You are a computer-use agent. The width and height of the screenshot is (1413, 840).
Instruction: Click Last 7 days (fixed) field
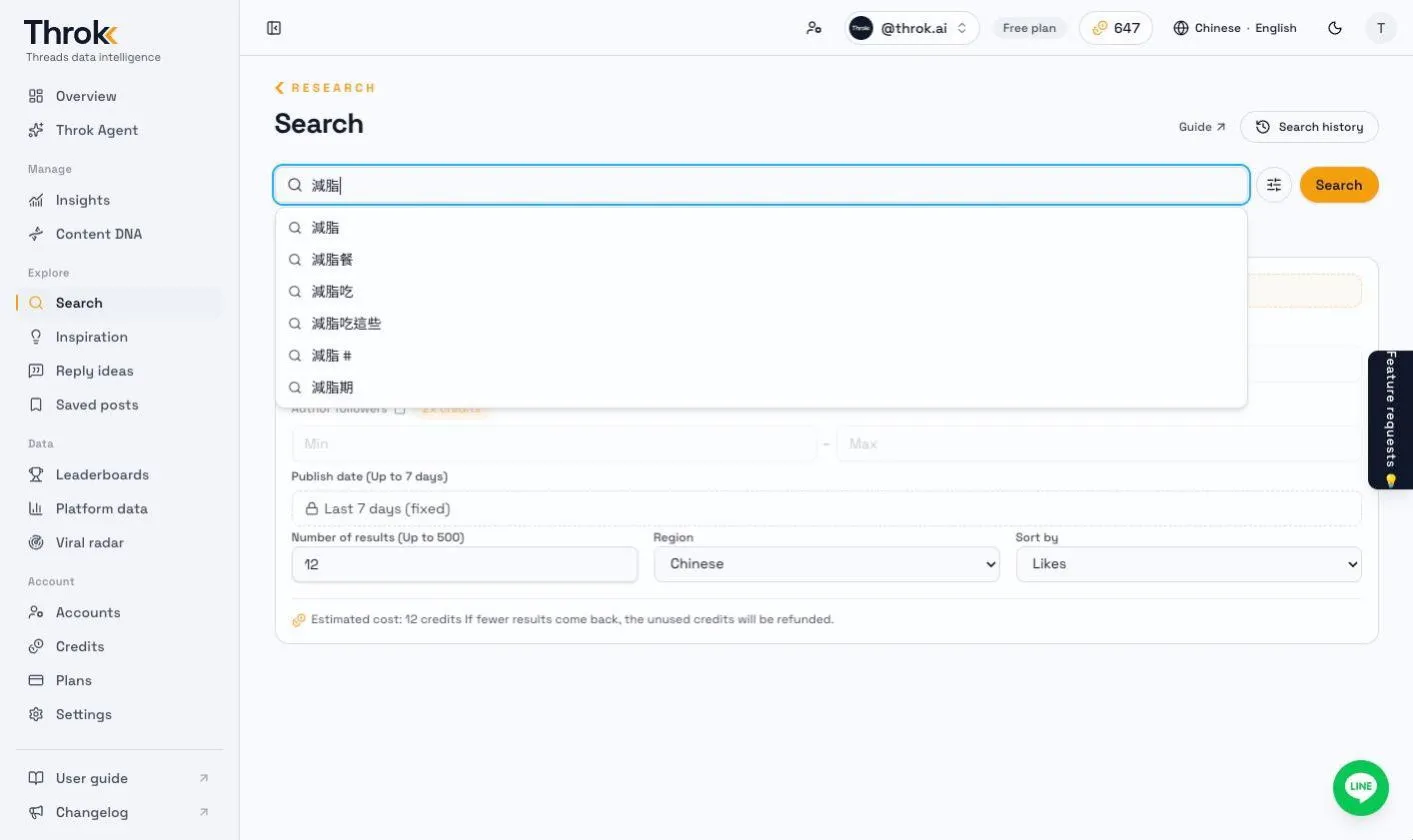(826, 509)
